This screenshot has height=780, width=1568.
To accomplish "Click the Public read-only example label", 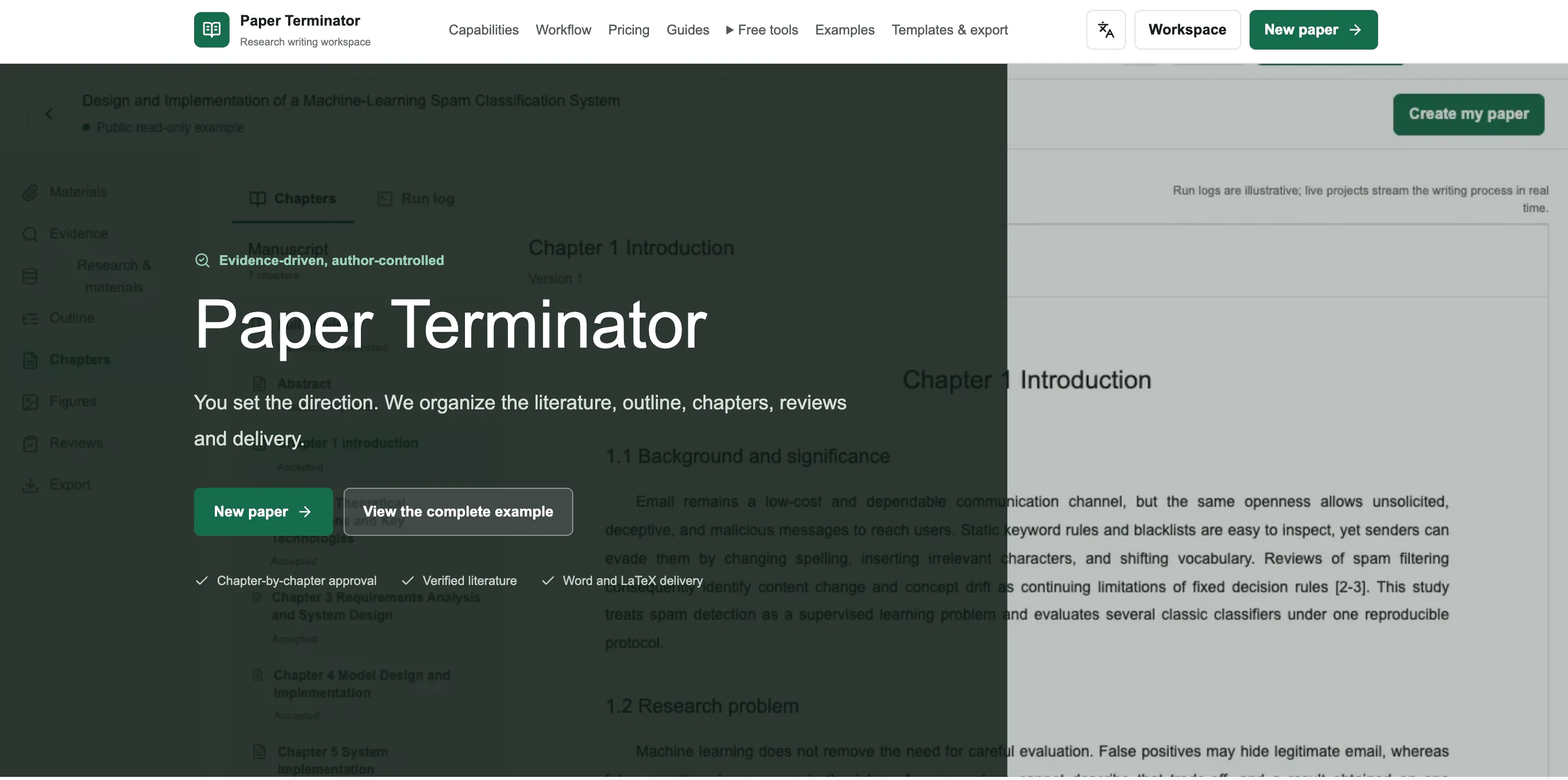I will pyautogui.click(x=170, y=127).
